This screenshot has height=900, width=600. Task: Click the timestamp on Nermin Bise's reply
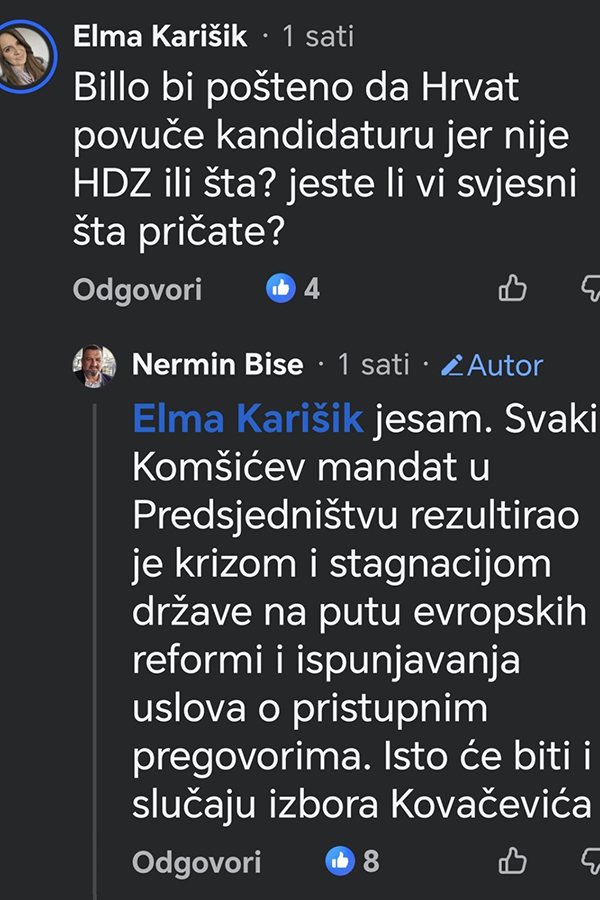[373, 365]
